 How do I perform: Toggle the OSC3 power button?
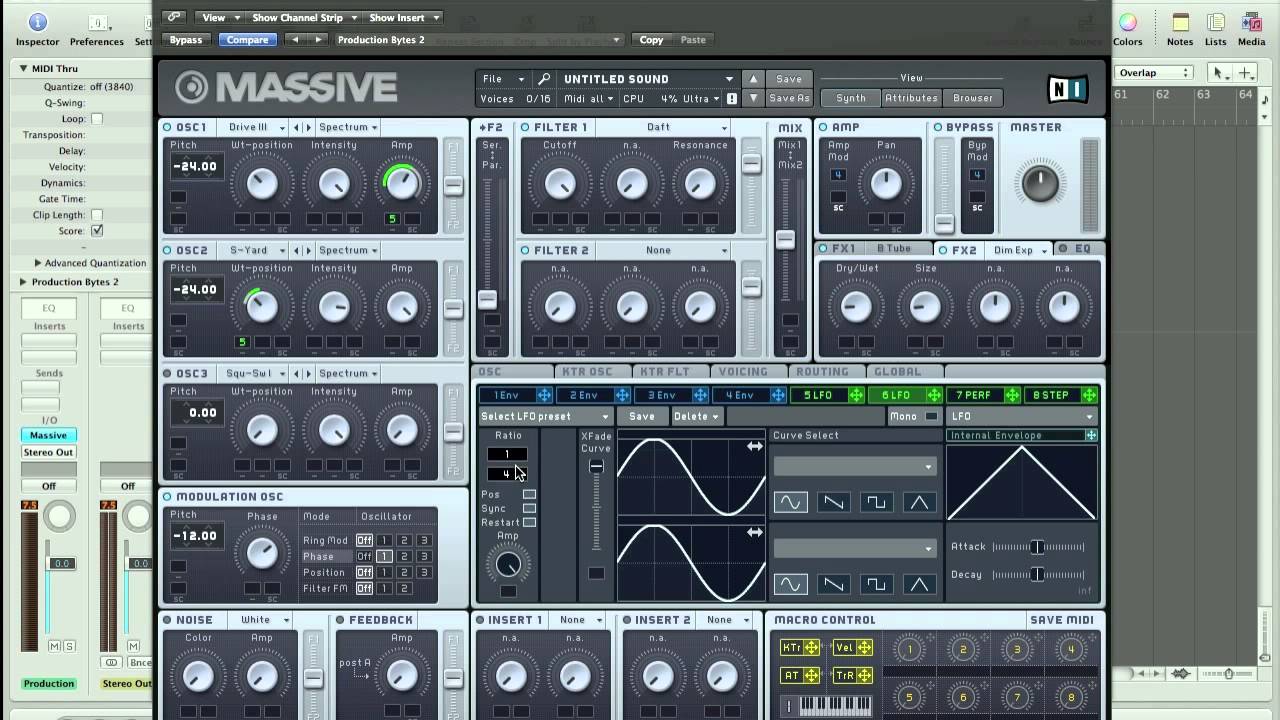168,373
